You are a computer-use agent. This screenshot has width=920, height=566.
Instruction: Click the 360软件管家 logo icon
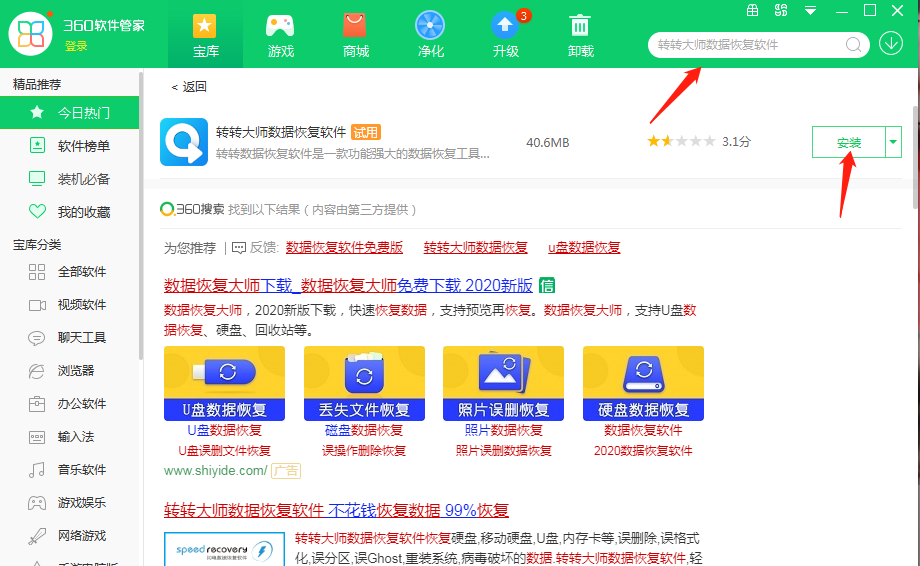[x=31, y=34]
